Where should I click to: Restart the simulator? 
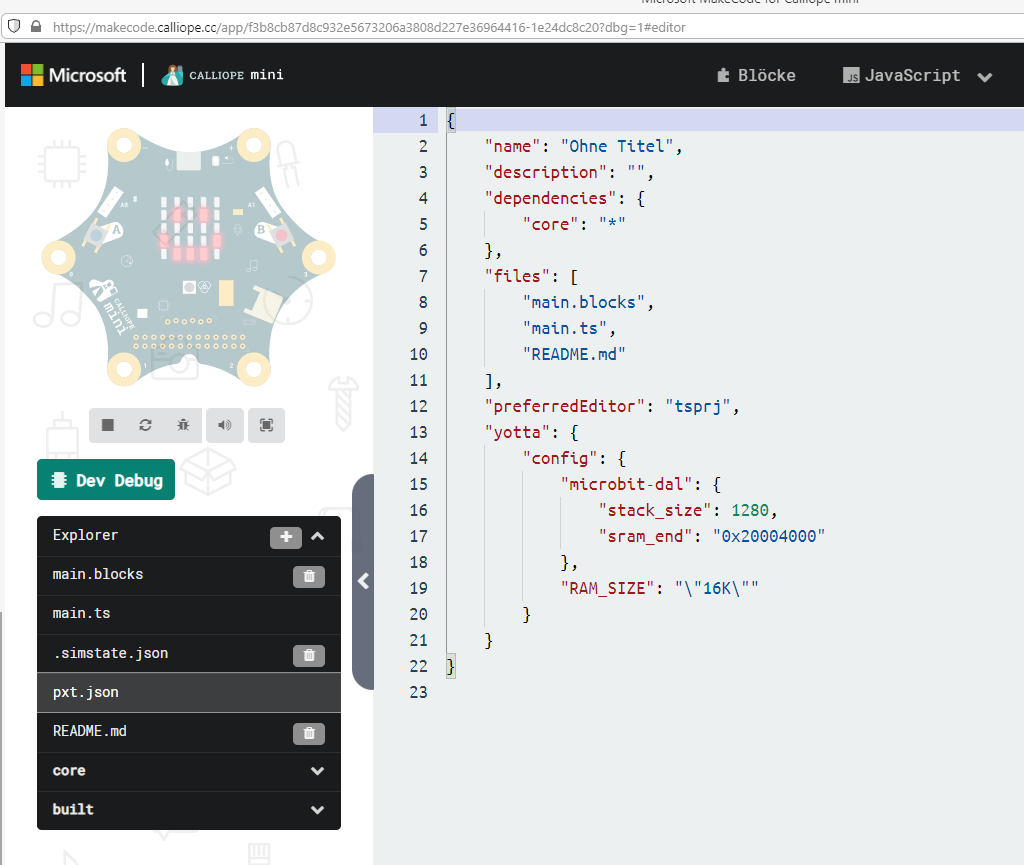pyautogui.click(x=145, y=425)
